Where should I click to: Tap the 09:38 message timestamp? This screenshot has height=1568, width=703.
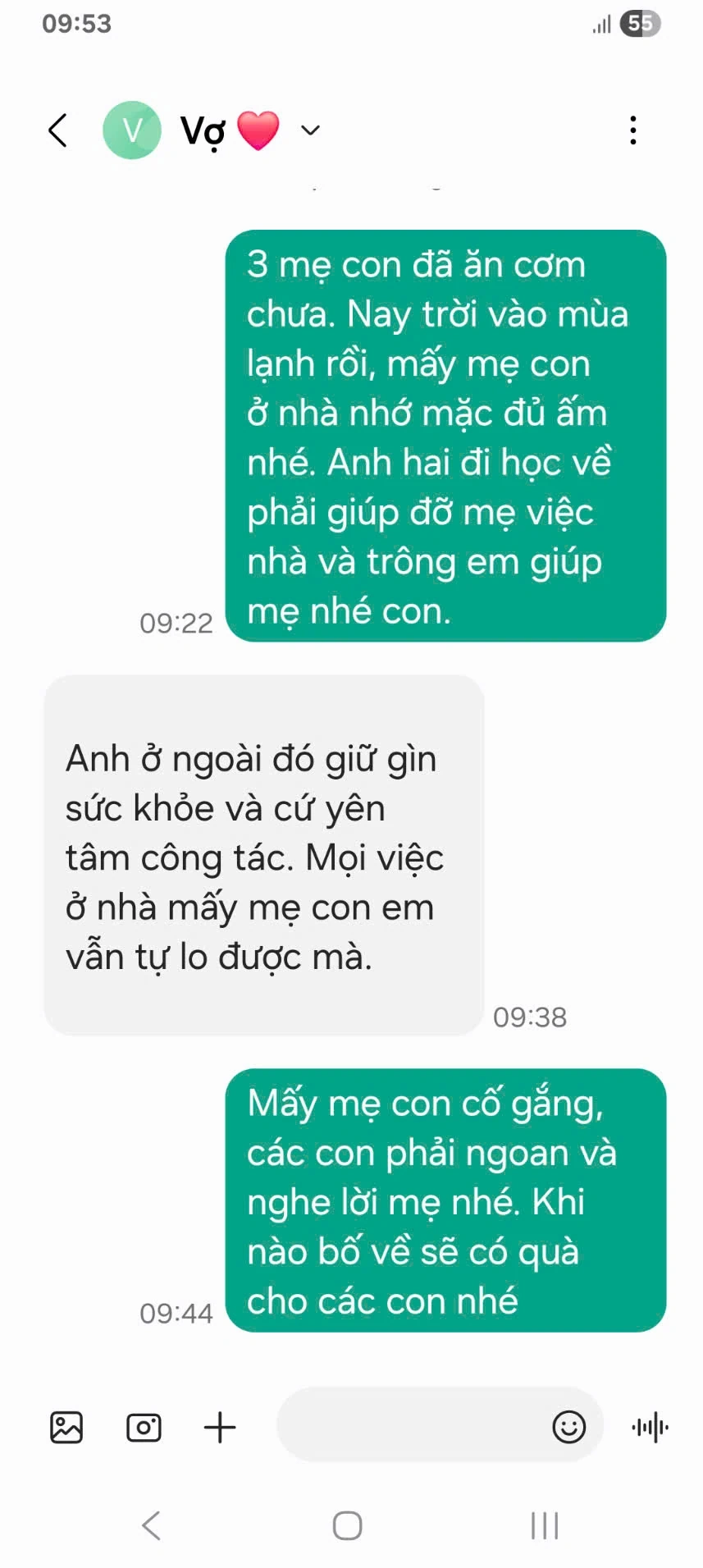tap(530, 1017)
